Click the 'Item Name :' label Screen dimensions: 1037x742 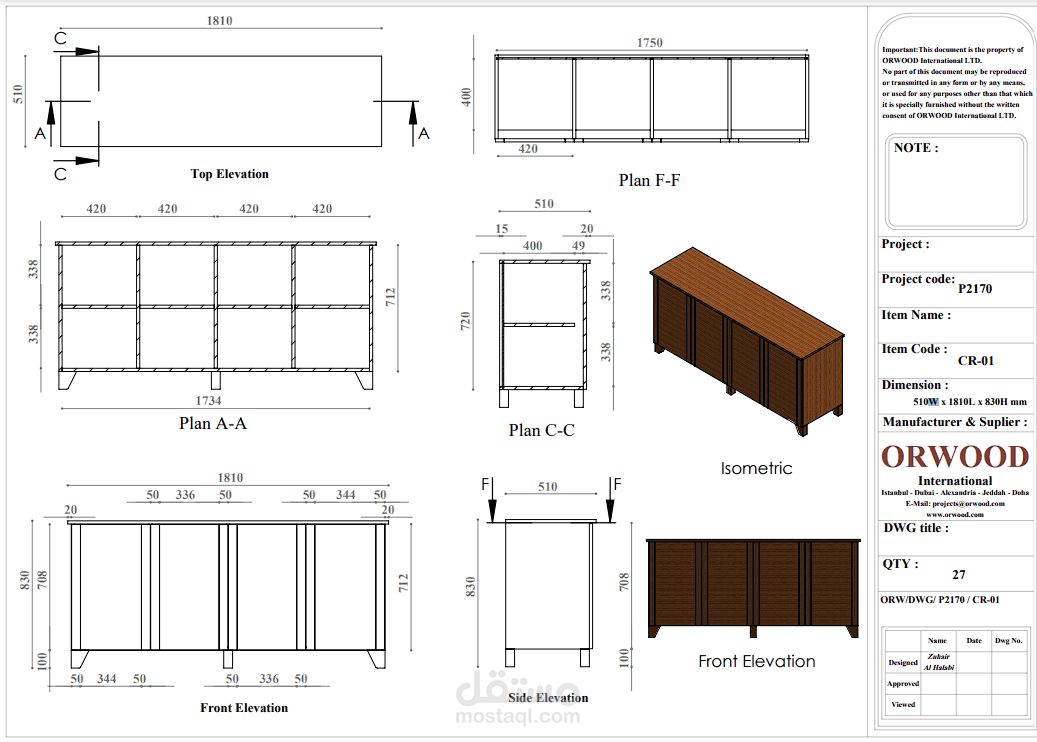click(916, 315)
